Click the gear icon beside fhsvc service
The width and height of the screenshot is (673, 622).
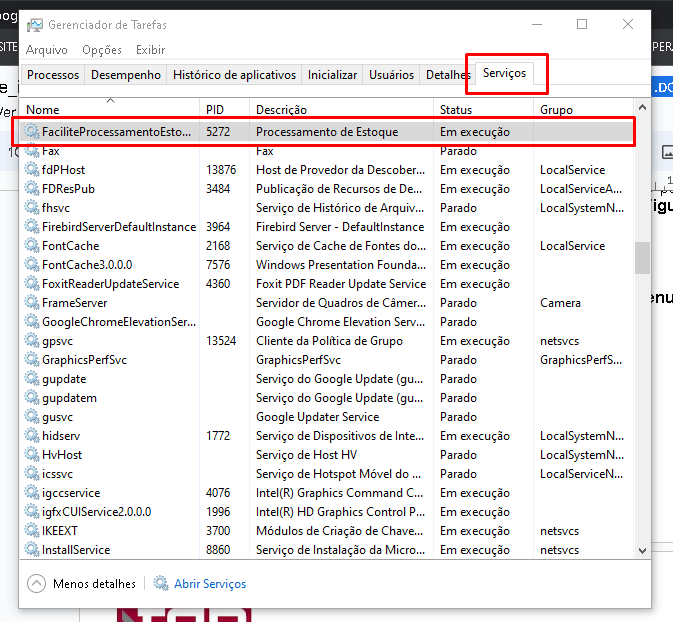[x=32, y=207]
